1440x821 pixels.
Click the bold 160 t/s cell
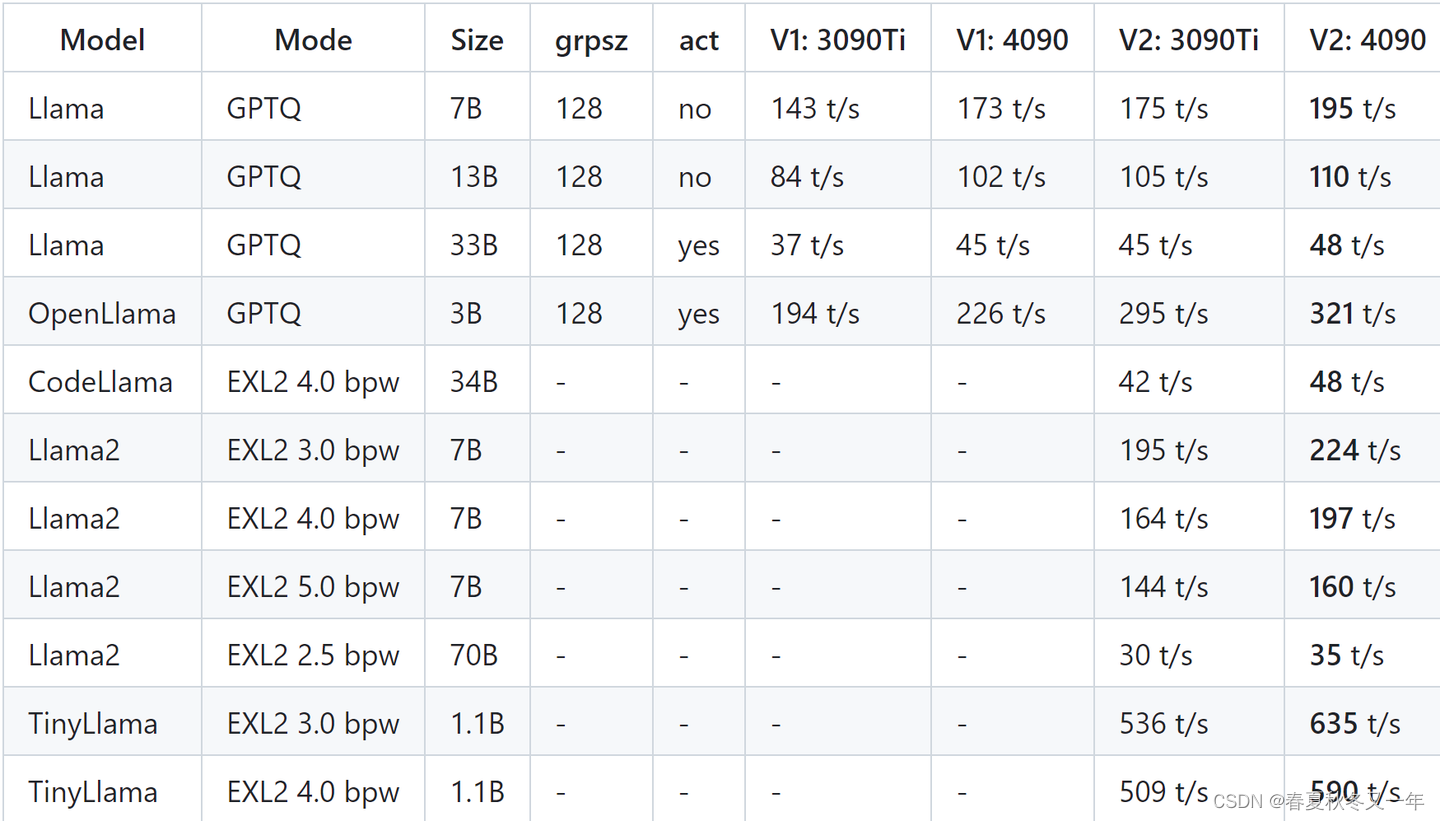point(1362,586)
